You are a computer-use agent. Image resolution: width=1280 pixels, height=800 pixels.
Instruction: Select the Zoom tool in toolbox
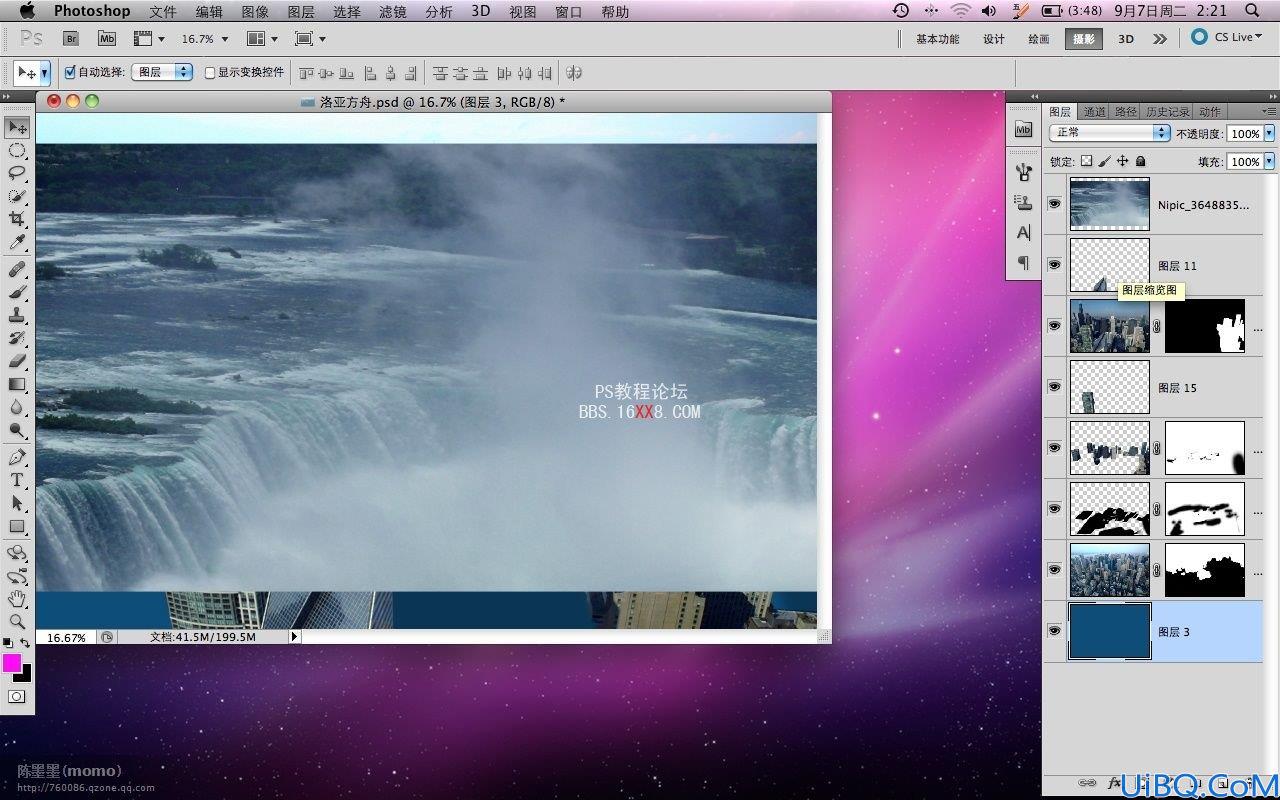[x=17, y=621]
